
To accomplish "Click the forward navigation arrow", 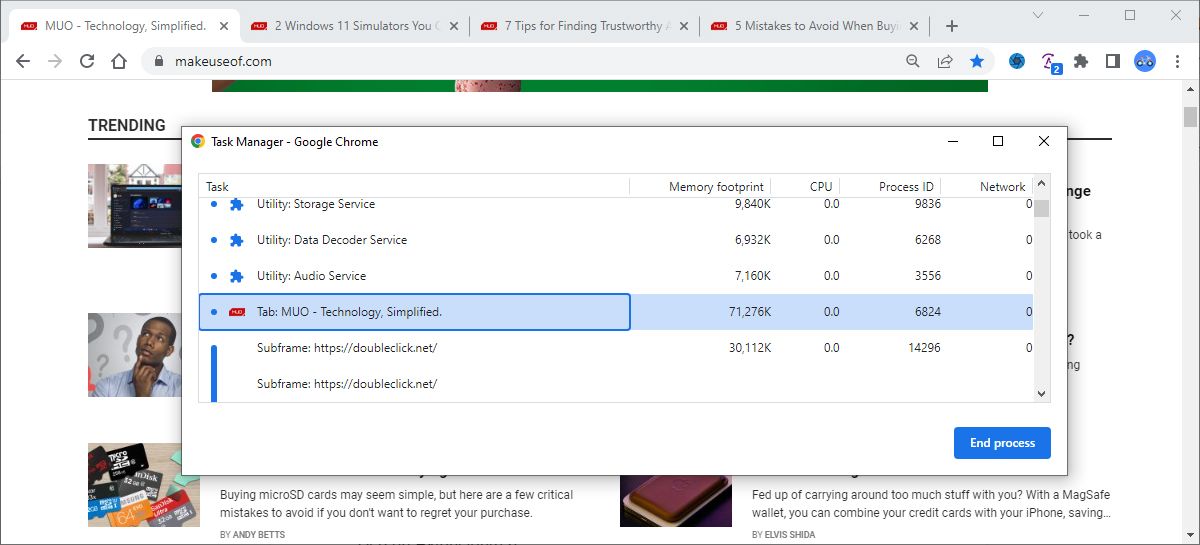I will point(55,61).
